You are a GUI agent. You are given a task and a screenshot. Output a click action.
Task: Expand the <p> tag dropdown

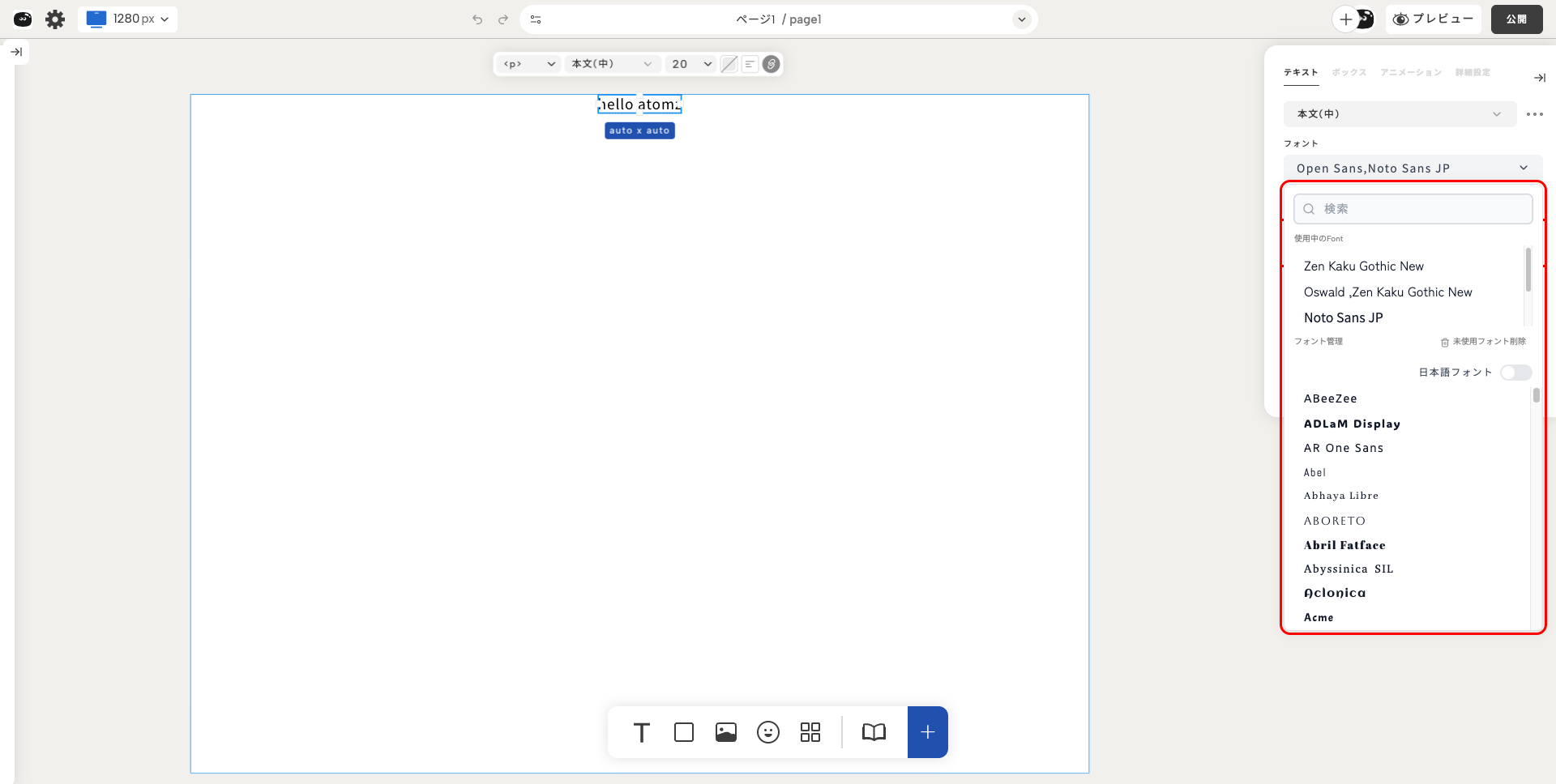[x=529, y=64]
